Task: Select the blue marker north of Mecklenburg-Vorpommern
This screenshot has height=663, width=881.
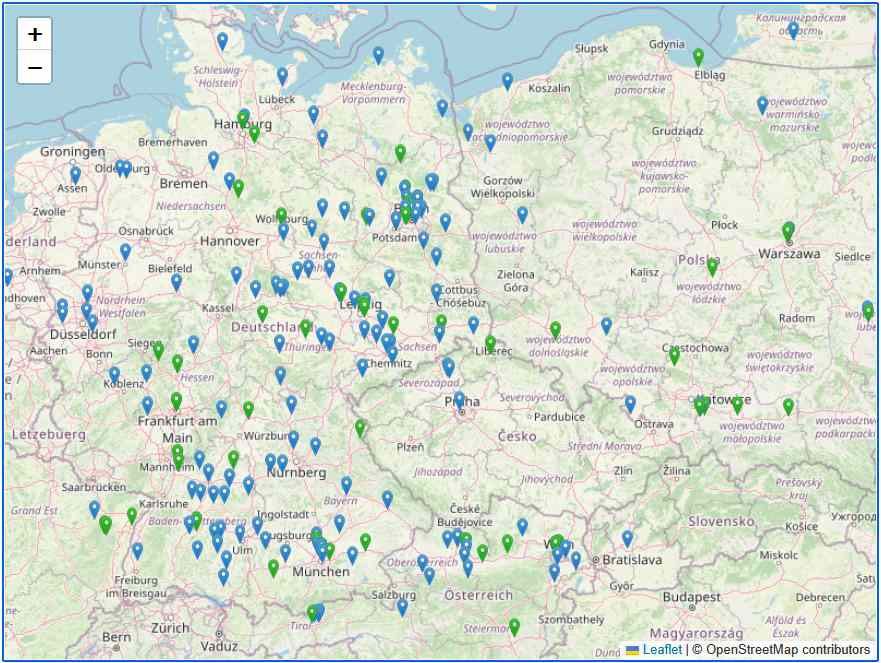Action: [379, 56]
